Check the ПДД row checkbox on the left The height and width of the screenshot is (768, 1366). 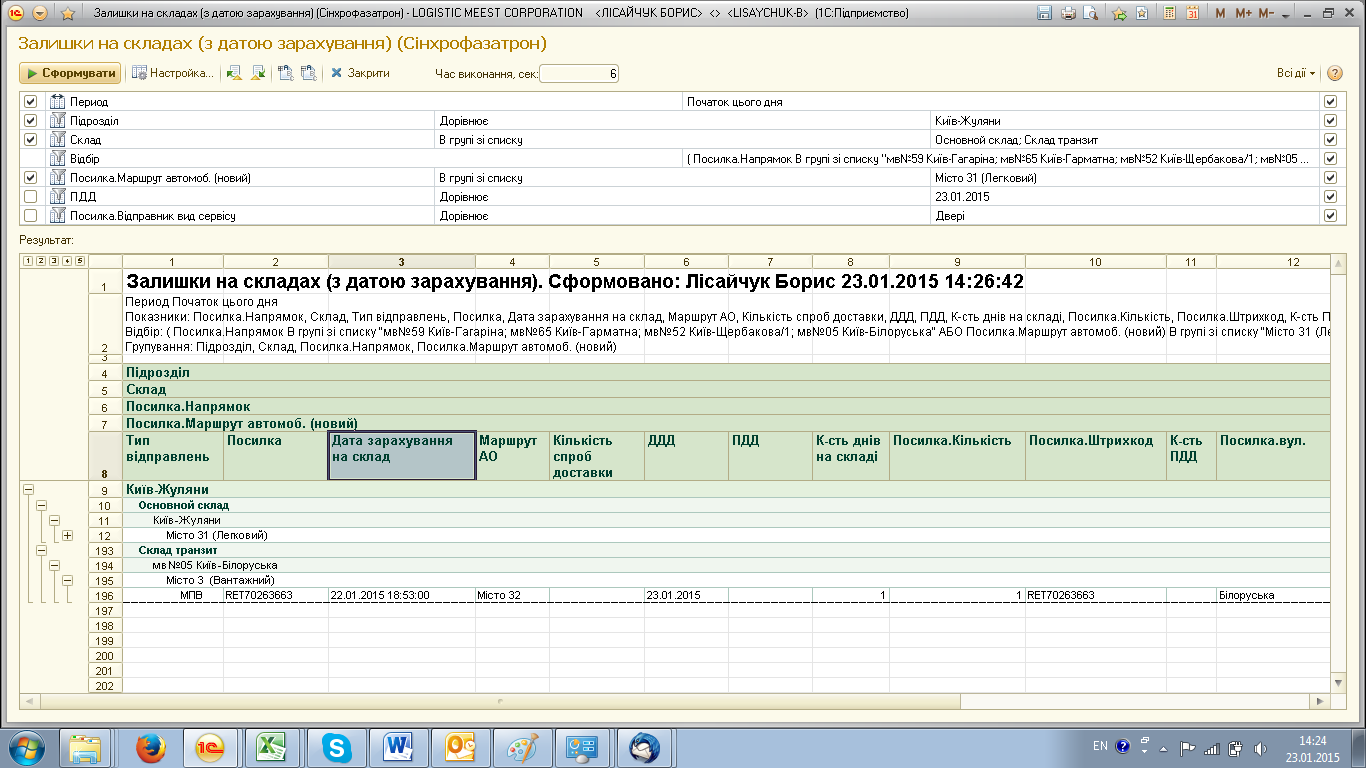tap(30, 197)
